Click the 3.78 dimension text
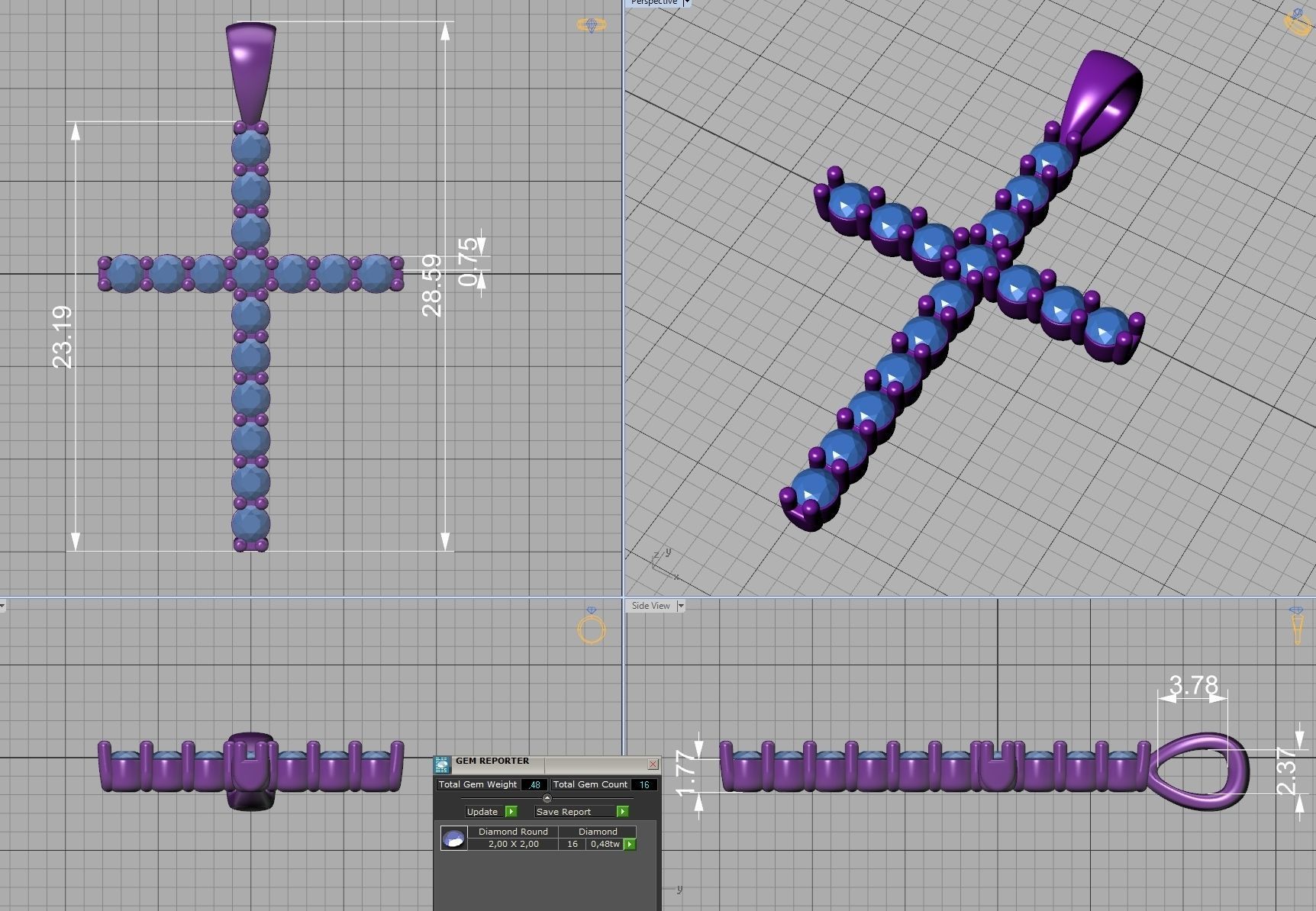 tap(1194, 684)
